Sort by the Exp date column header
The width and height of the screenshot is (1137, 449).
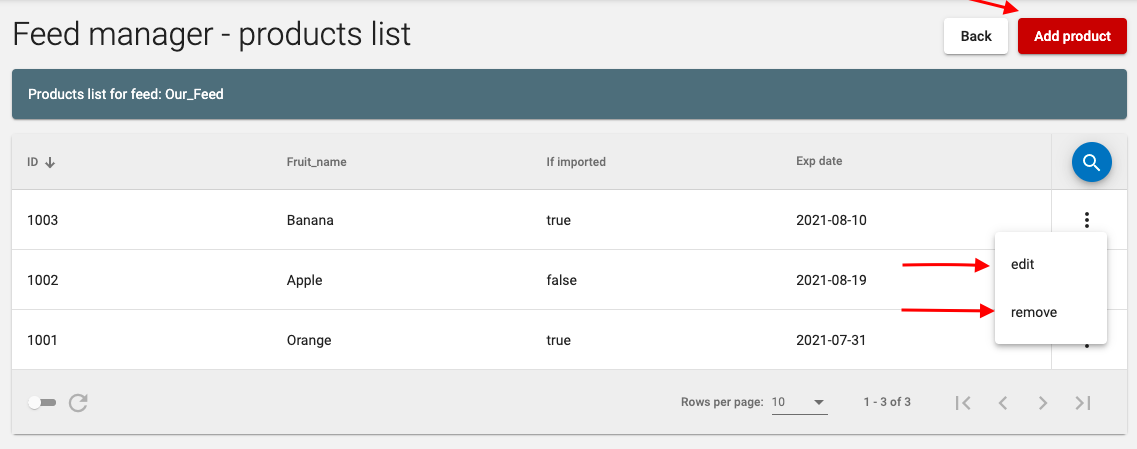point(819,161)
